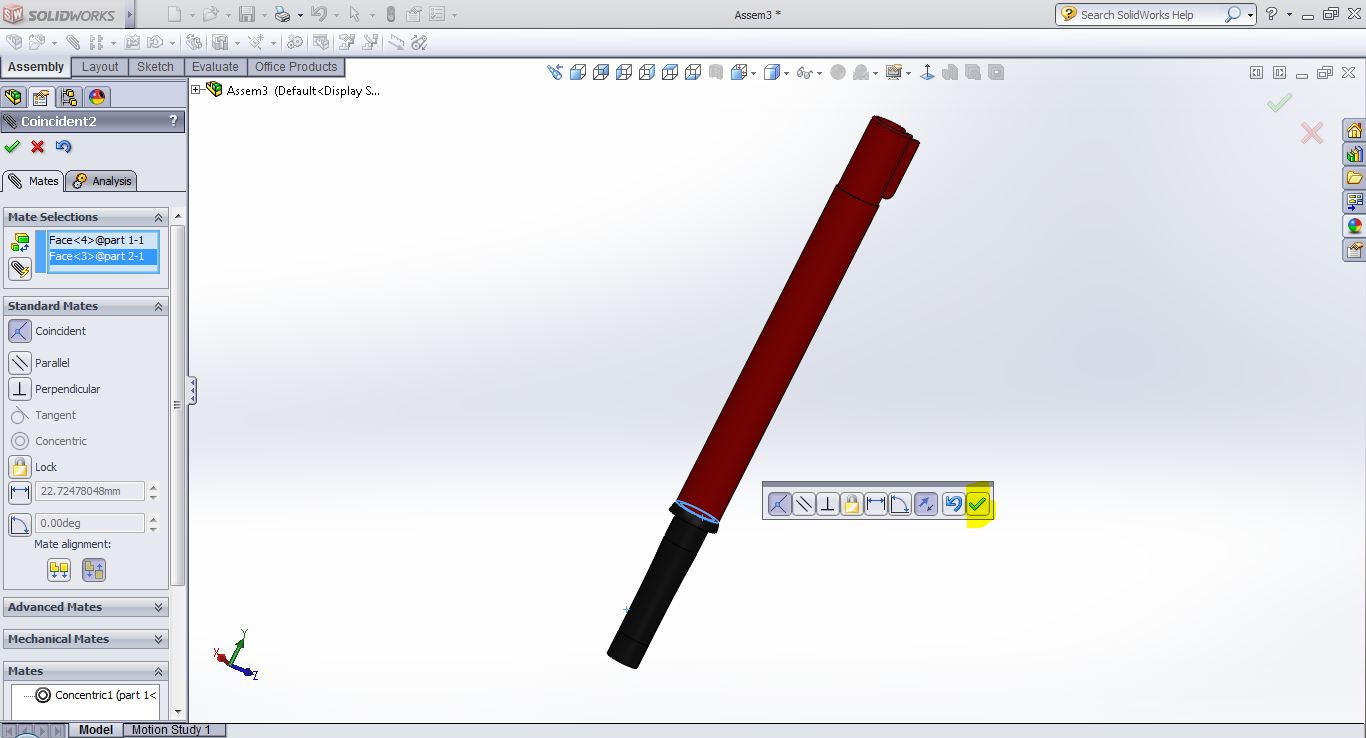Select Face<4>@part 1-1 in Mate Selections
The image size is (1366, 738).
(97, 240)
